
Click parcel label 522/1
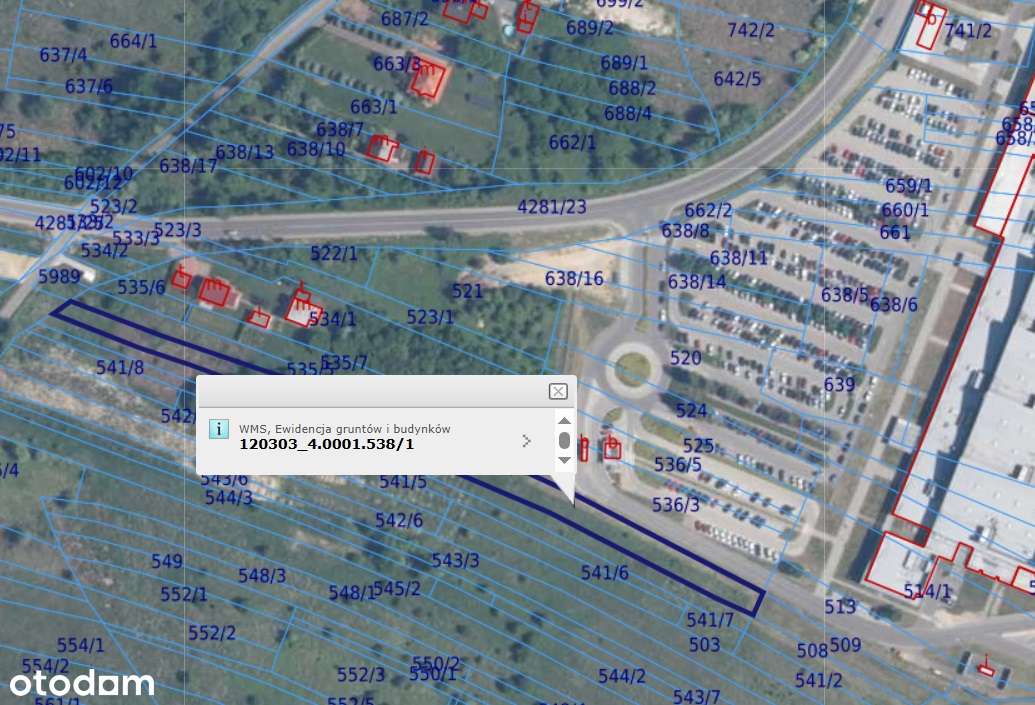tap(334, 253)
